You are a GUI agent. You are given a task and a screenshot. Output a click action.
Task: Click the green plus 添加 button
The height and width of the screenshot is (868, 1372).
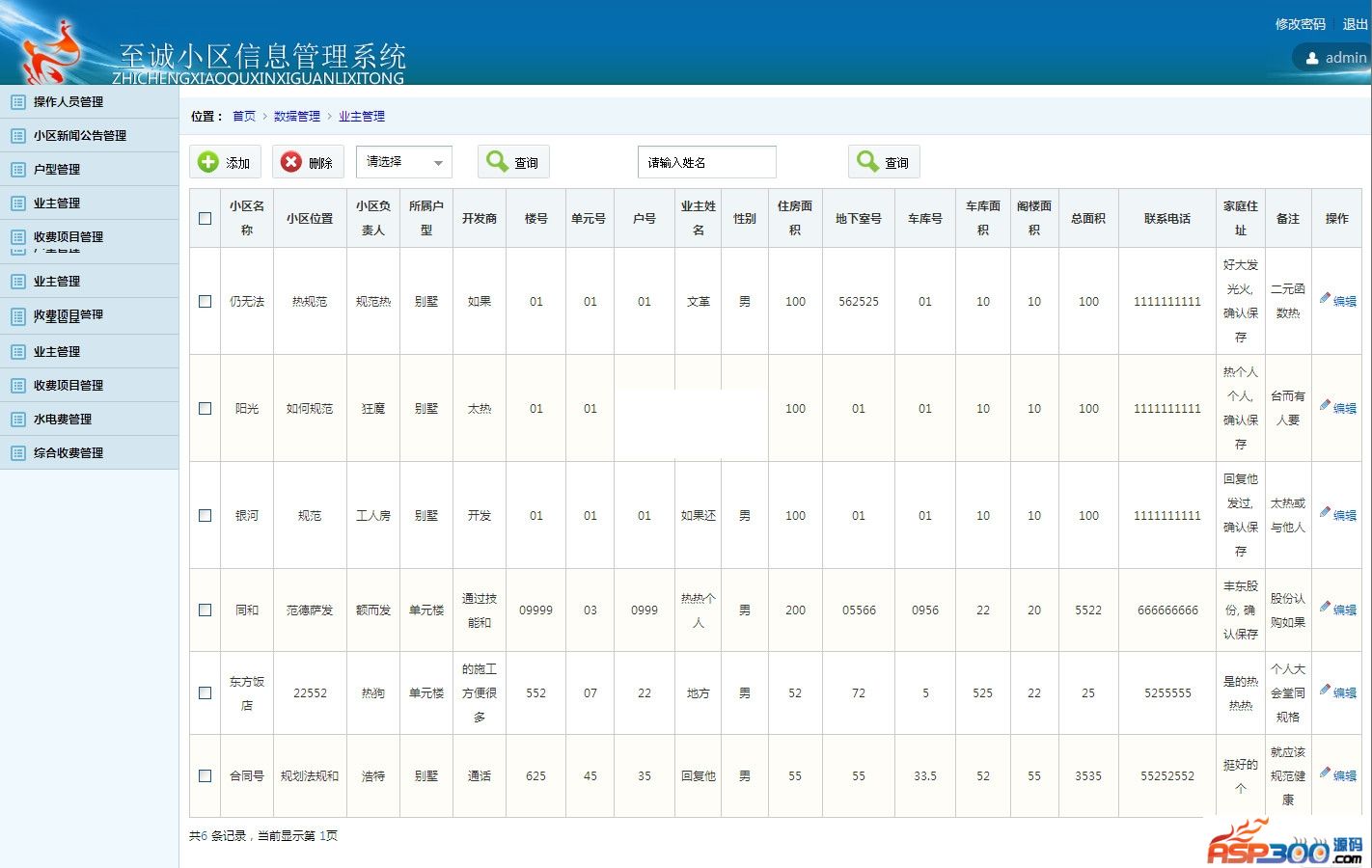(225, 162)
